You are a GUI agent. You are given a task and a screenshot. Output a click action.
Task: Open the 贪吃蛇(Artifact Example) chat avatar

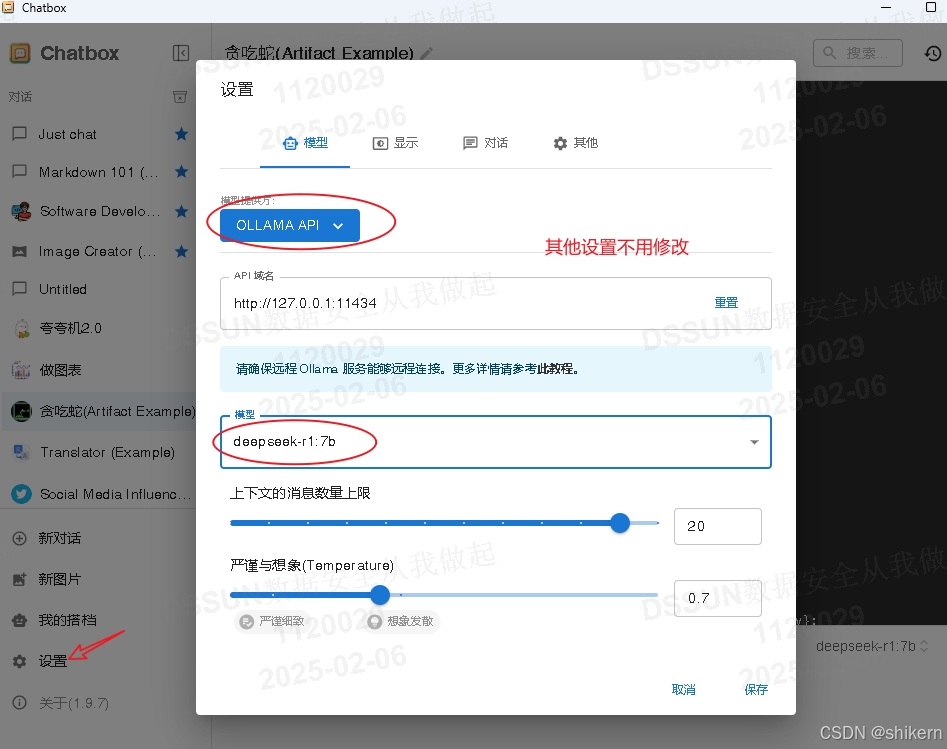coord(21,411)
